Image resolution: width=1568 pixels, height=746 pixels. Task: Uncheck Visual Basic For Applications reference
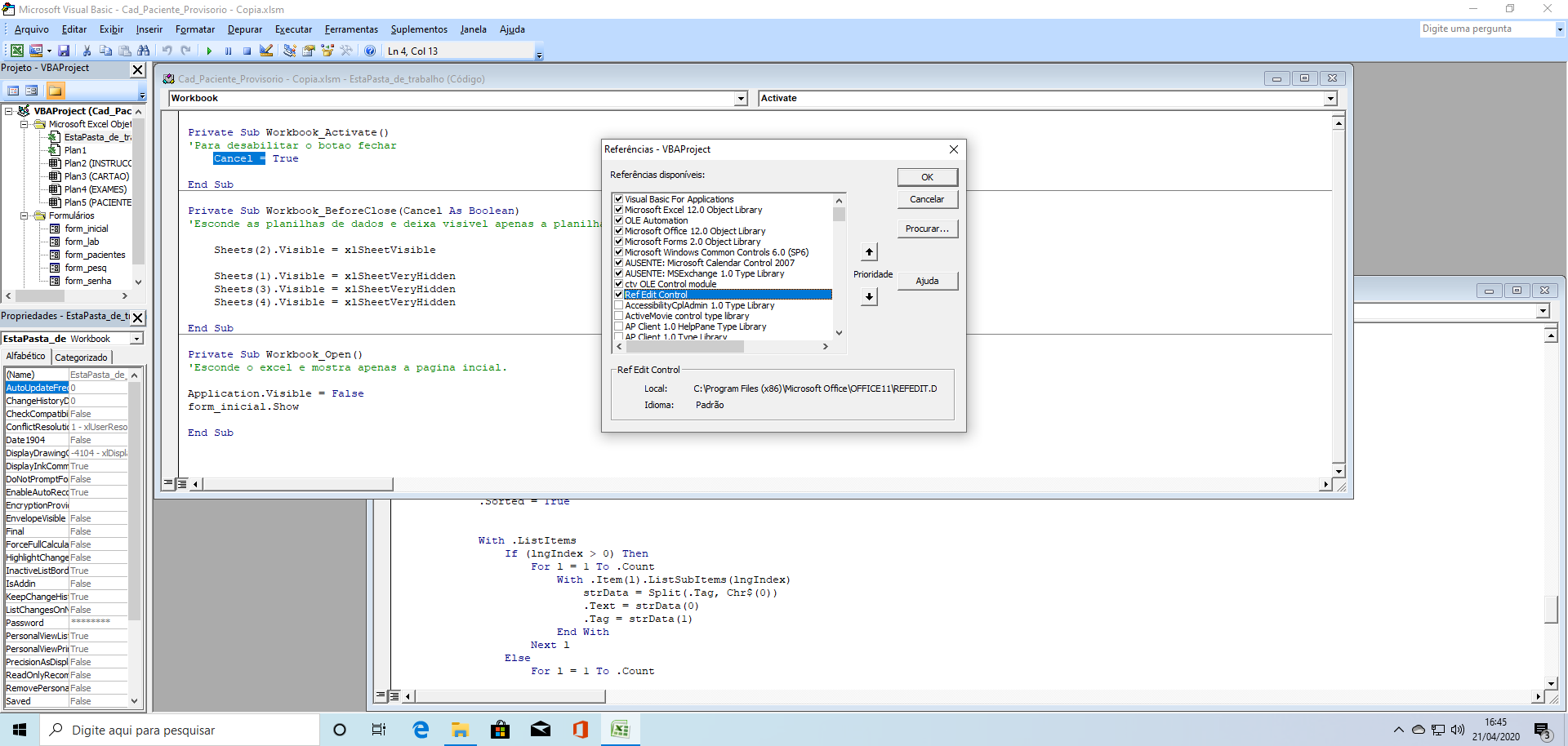[618, 199]
